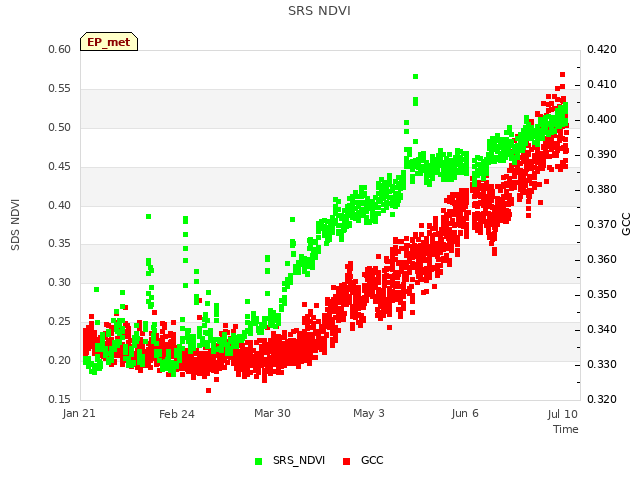Click the Jan 21 x-axis tick label
This screenshot has width=640, height=480.
click(x=79, y=413)
